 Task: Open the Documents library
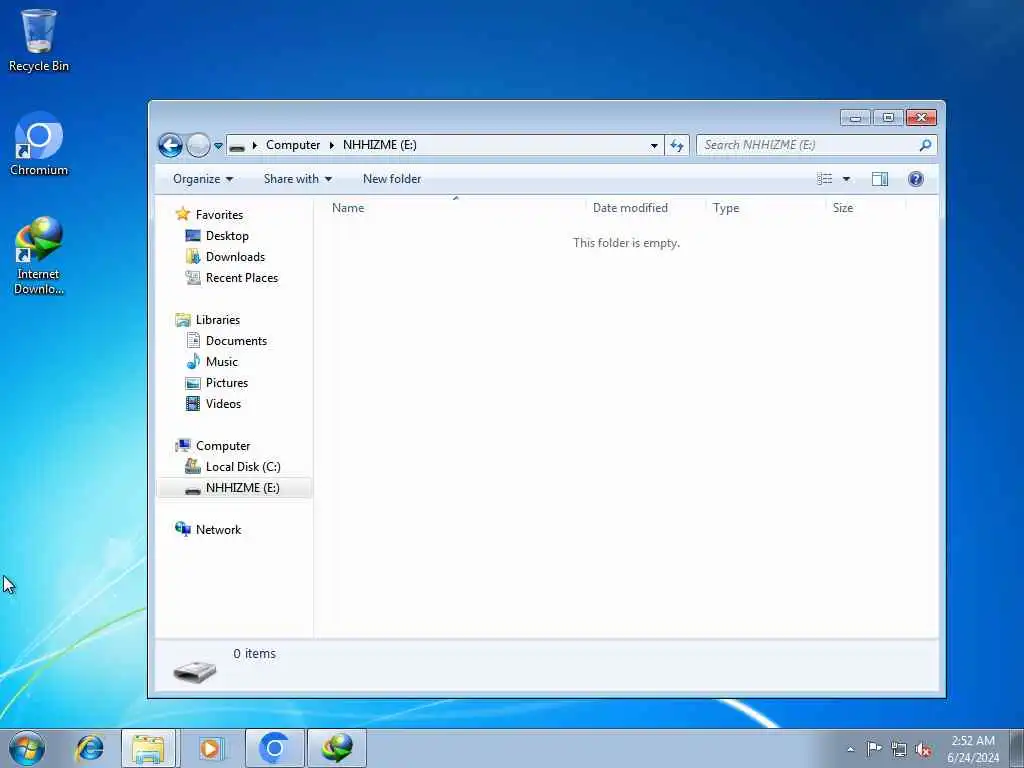click(x=236, y=341)
